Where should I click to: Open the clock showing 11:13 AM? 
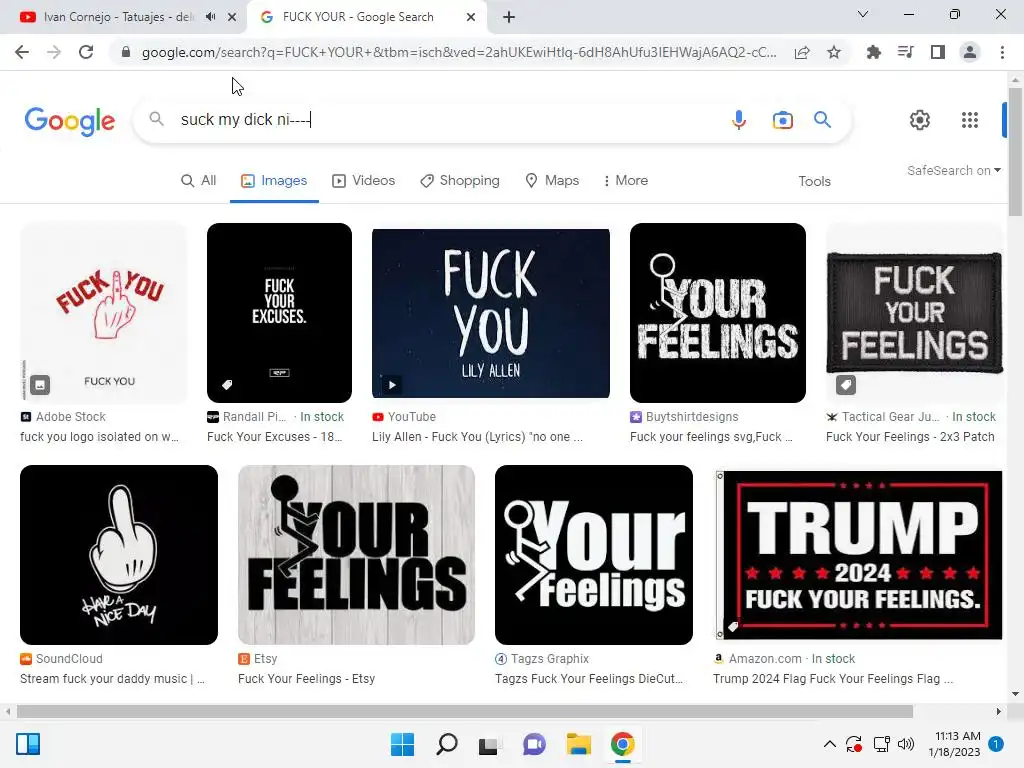955,744
